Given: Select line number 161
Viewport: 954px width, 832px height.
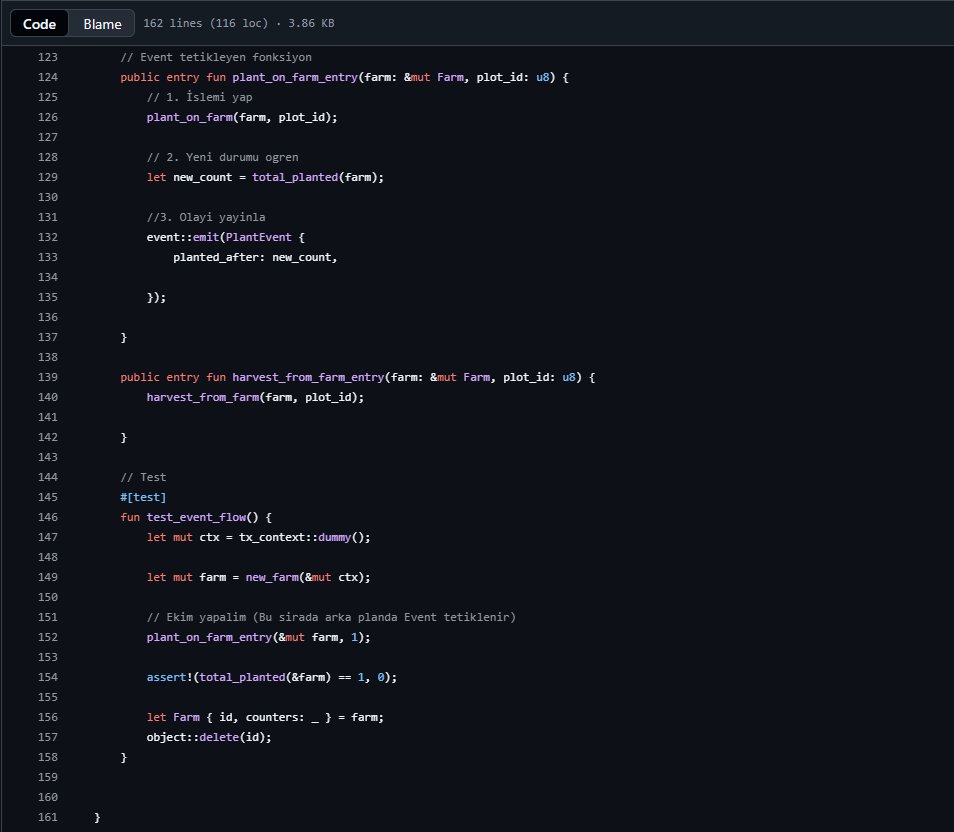Looking at the screenshot, I should [x=47, y=817].
